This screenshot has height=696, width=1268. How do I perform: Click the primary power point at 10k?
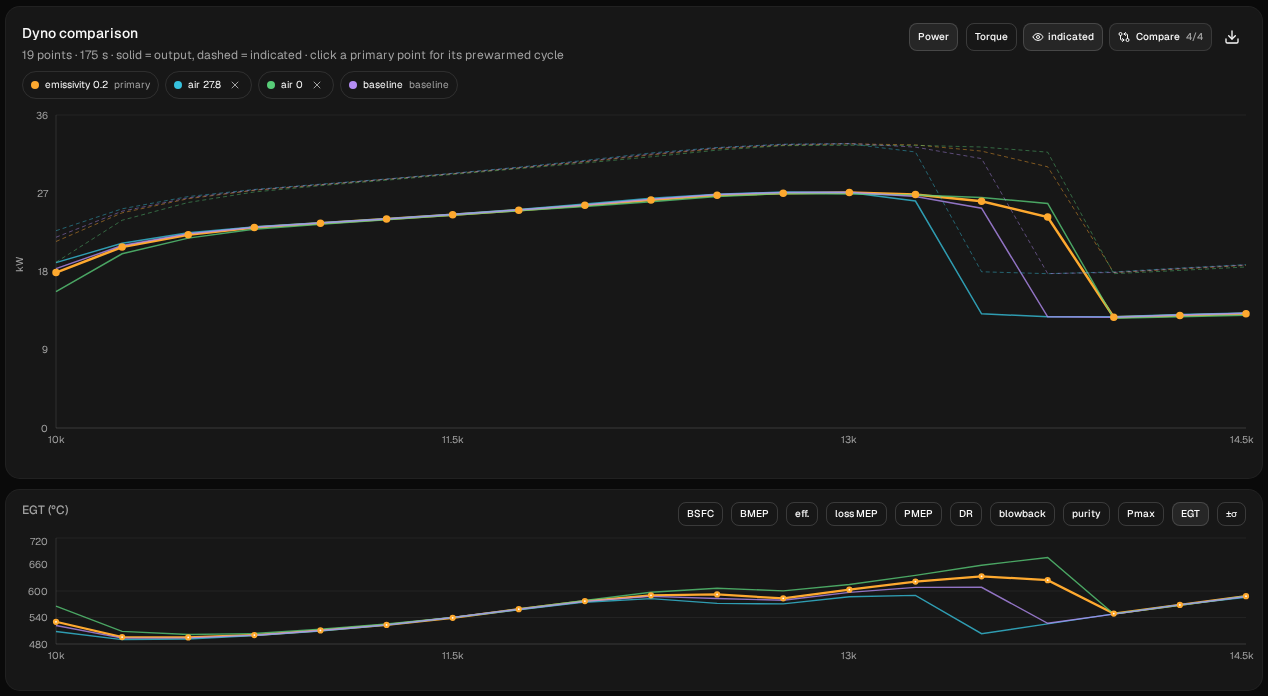(56, 272)
